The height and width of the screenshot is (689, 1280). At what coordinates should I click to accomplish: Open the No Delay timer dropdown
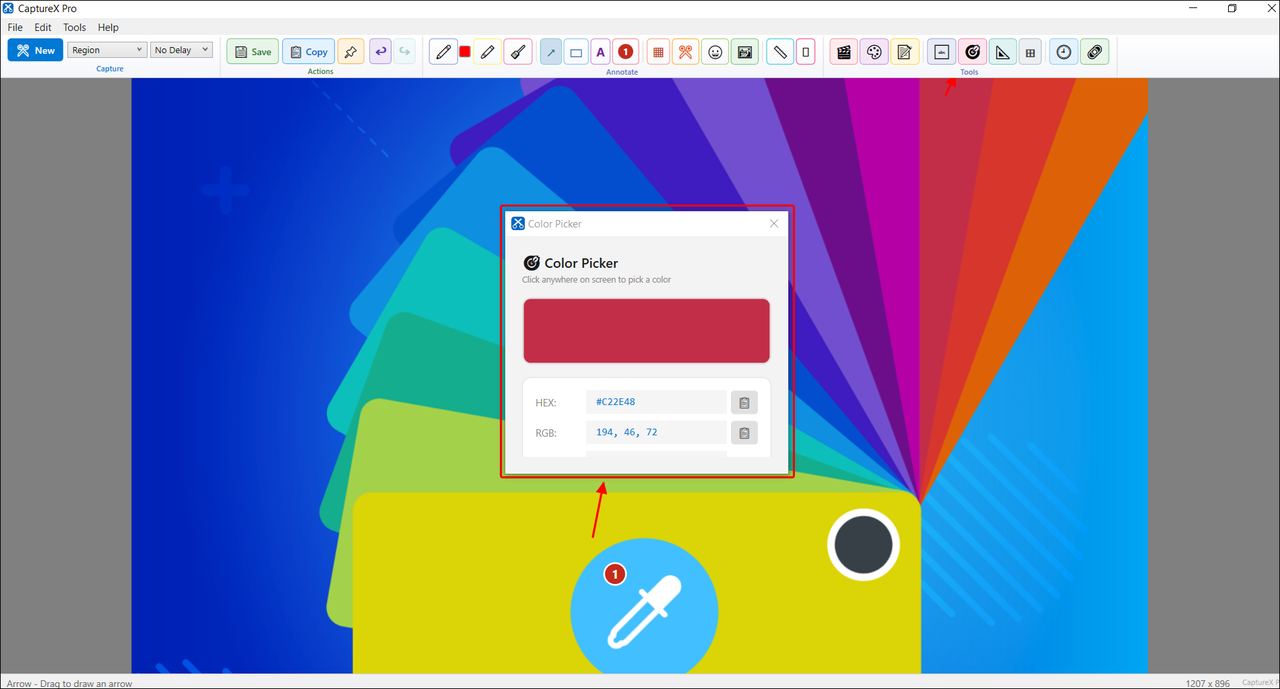coord(181,50)
